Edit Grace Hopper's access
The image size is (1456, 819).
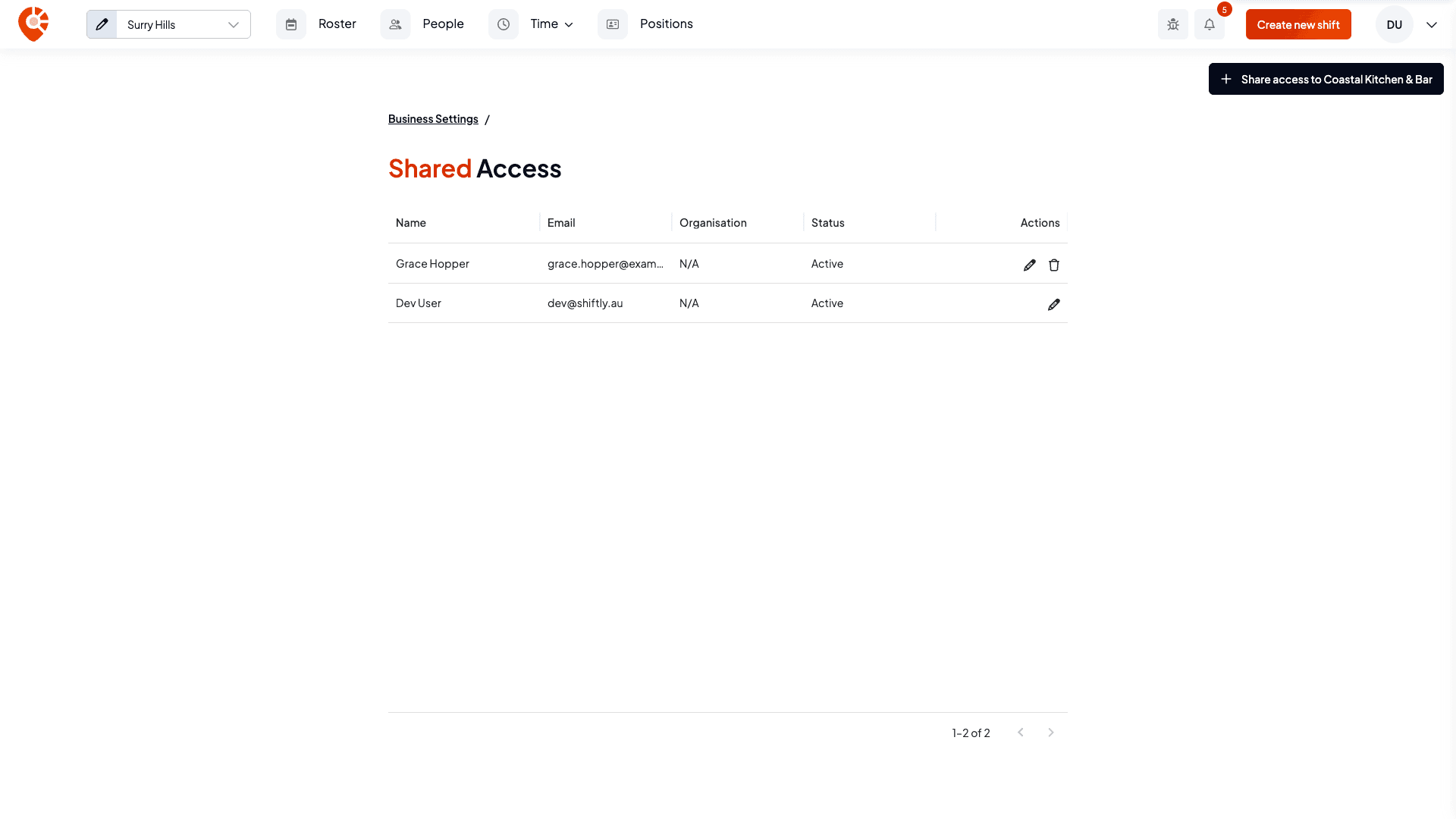click(x=1029, y=265)
